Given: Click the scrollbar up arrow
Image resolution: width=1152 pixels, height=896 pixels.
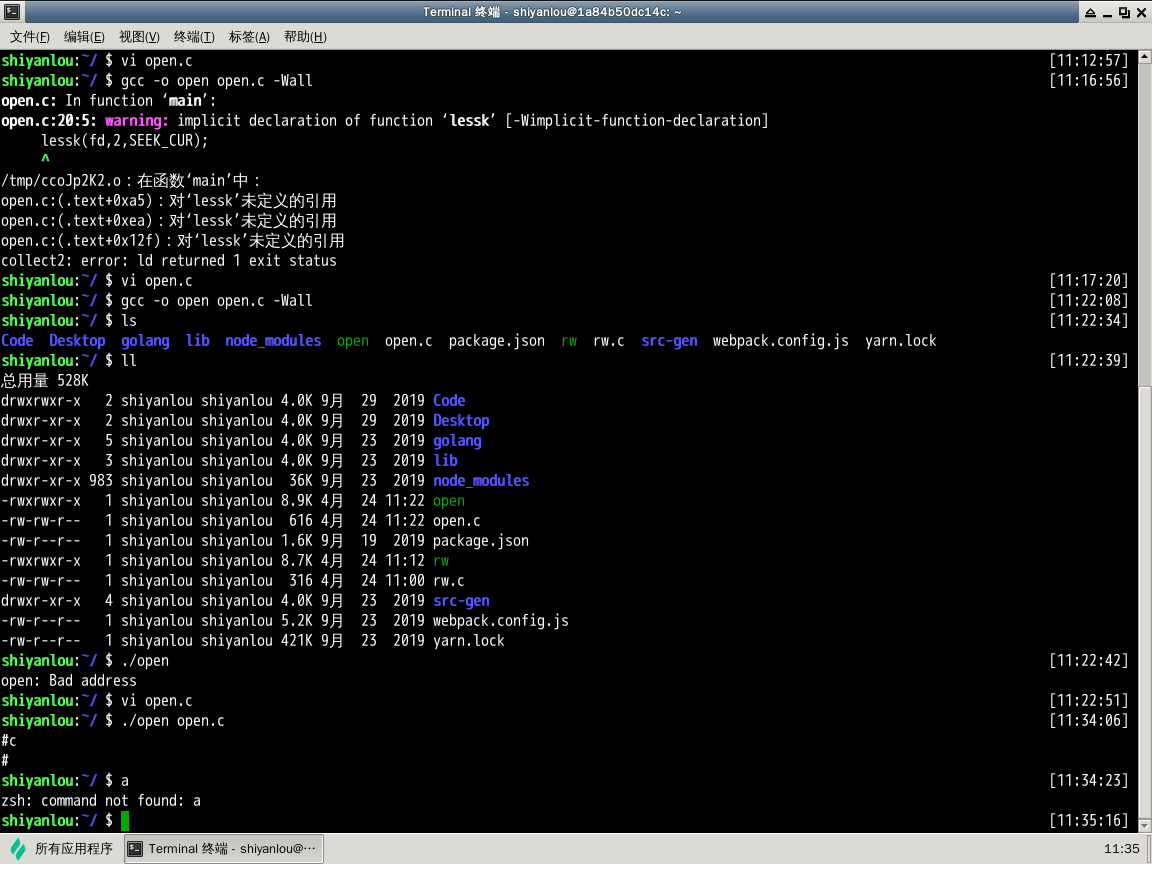Looking at the screenshot, I should coord(1145,57).
